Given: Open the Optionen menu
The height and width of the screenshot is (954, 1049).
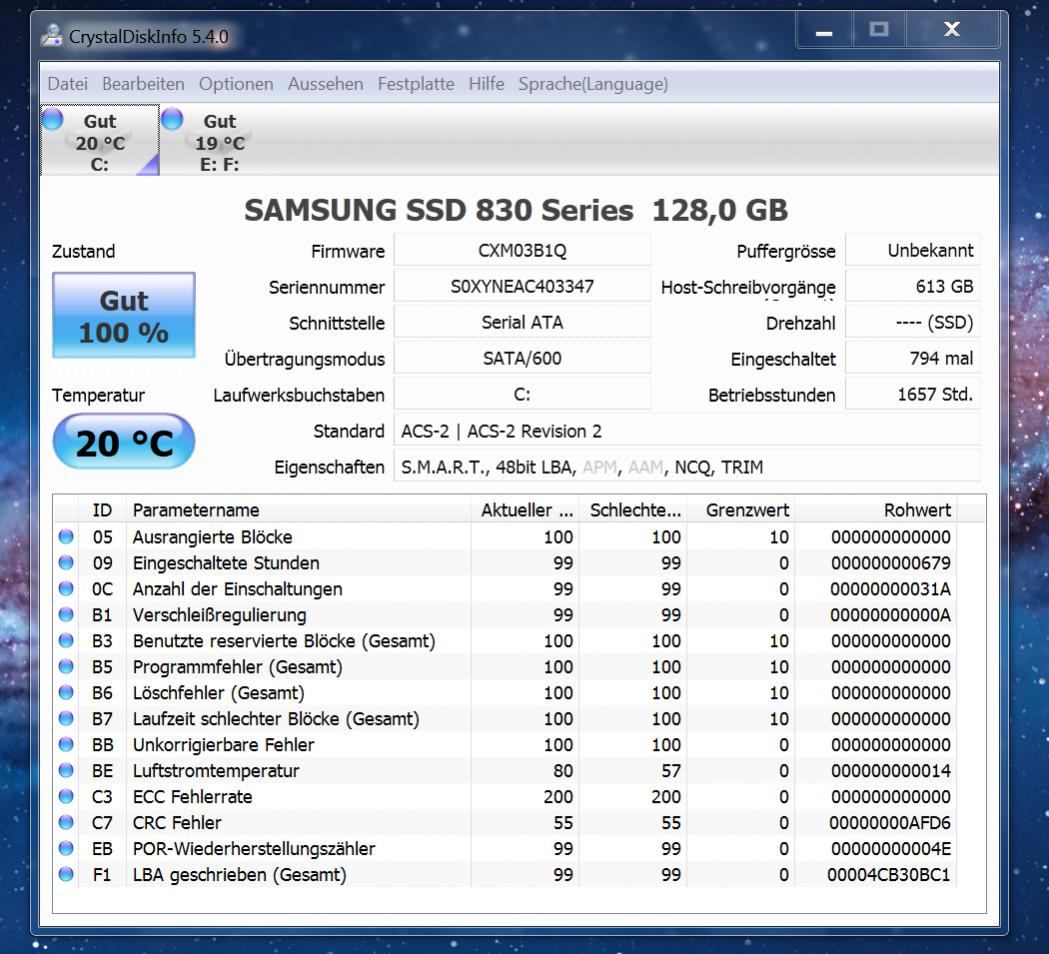Looking at the screenshot, I should (236, 84).
